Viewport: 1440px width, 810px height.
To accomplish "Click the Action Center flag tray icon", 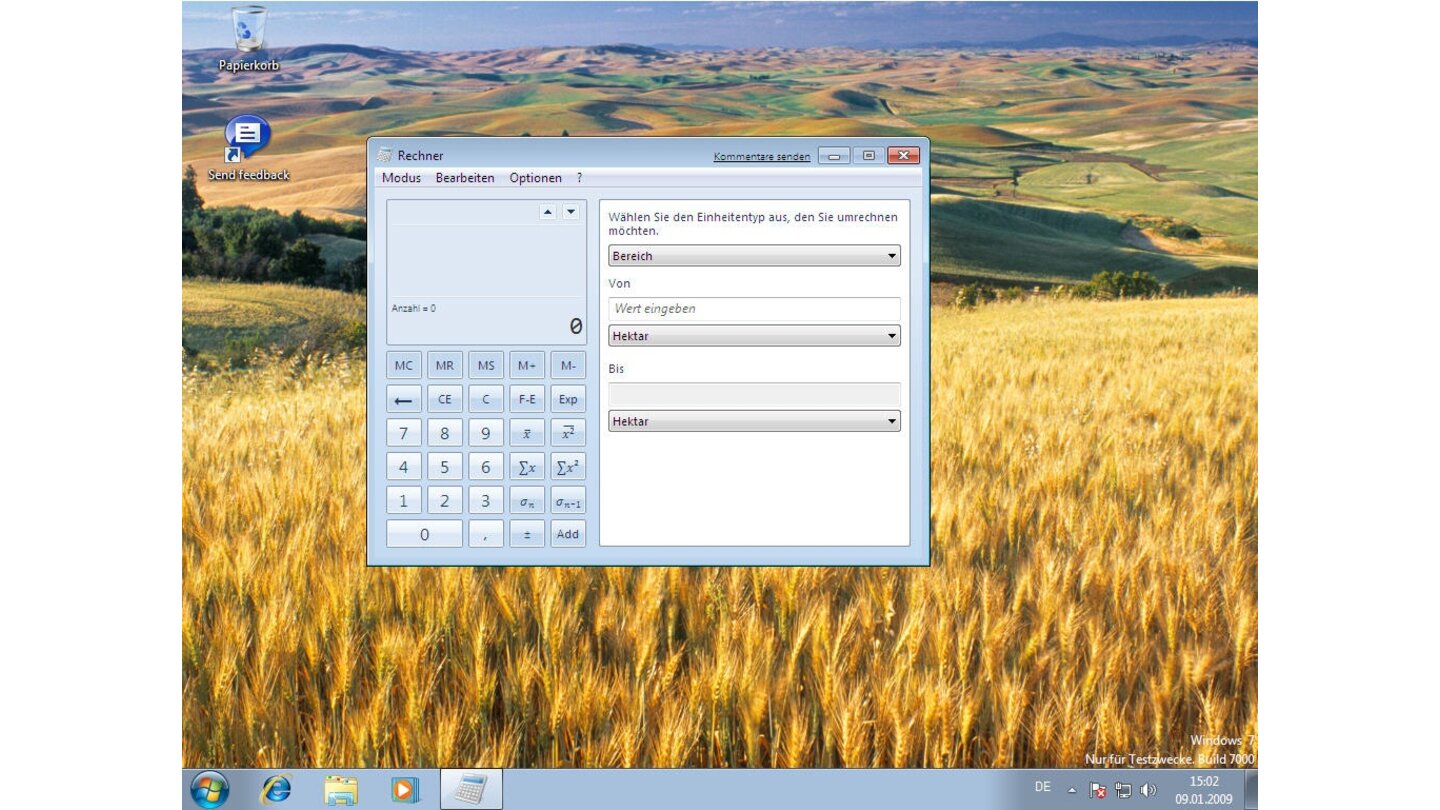I will 1097,790.
